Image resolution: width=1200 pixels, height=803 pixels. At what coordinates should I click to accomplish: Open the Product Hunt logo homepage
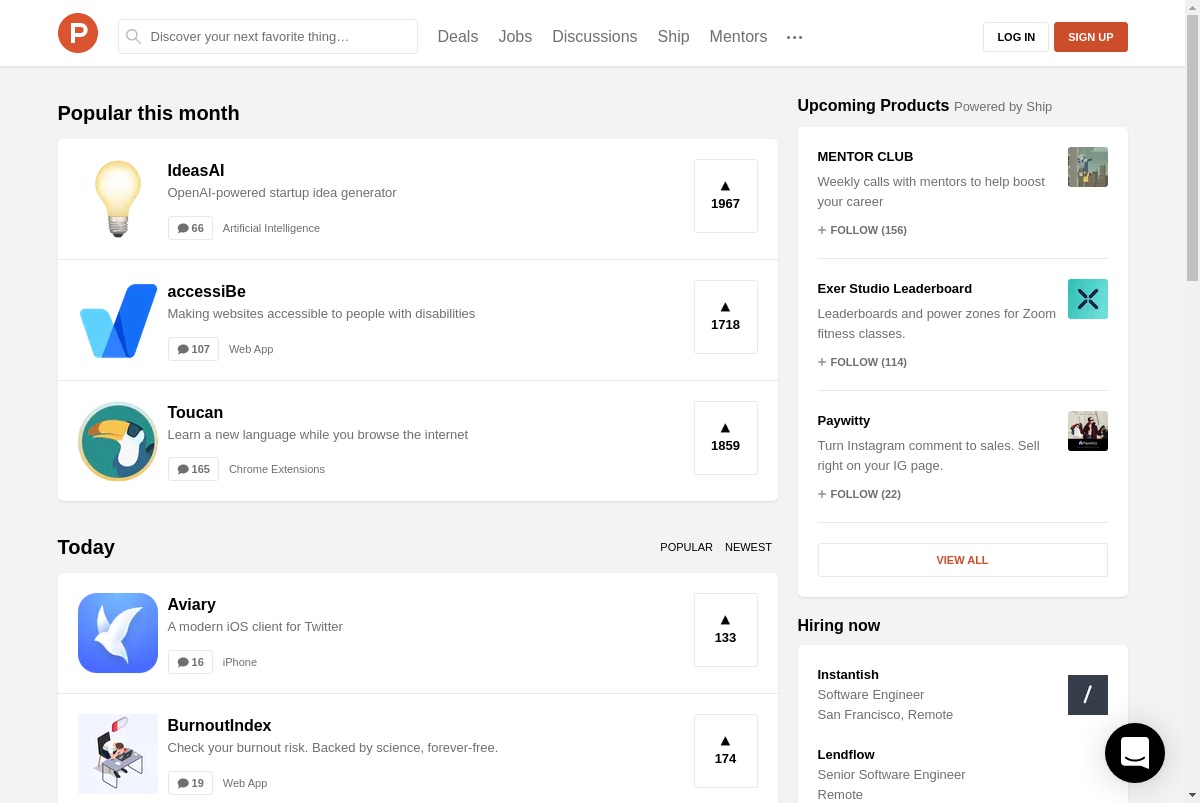(x=78, y=33)
